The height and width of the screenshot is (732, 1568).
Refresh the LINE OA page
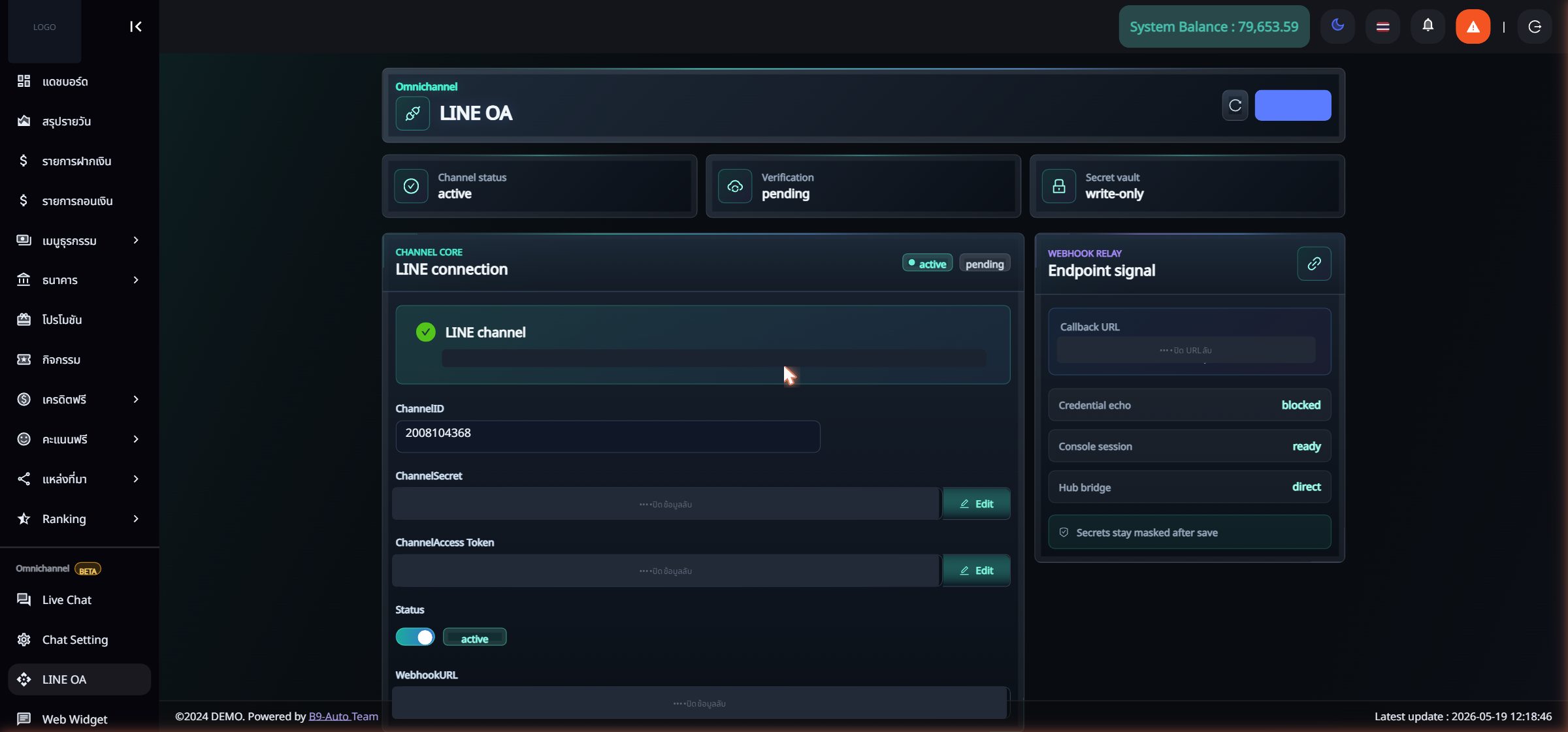[x=1235, y=105]
